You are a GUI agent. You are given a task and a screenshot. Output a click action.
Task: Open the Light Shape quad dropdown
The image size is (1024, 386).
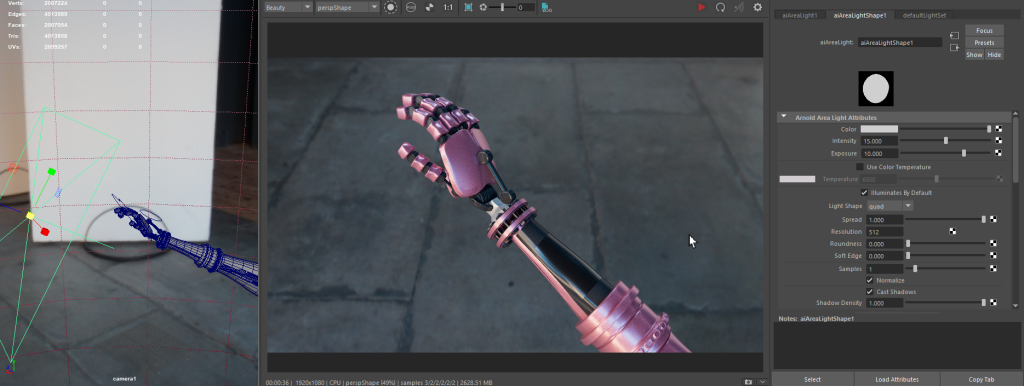[889, 206]
